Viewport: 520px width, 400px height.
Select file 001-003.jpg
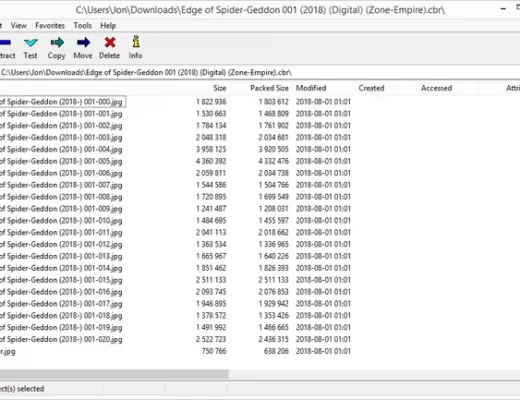(61, 137)
